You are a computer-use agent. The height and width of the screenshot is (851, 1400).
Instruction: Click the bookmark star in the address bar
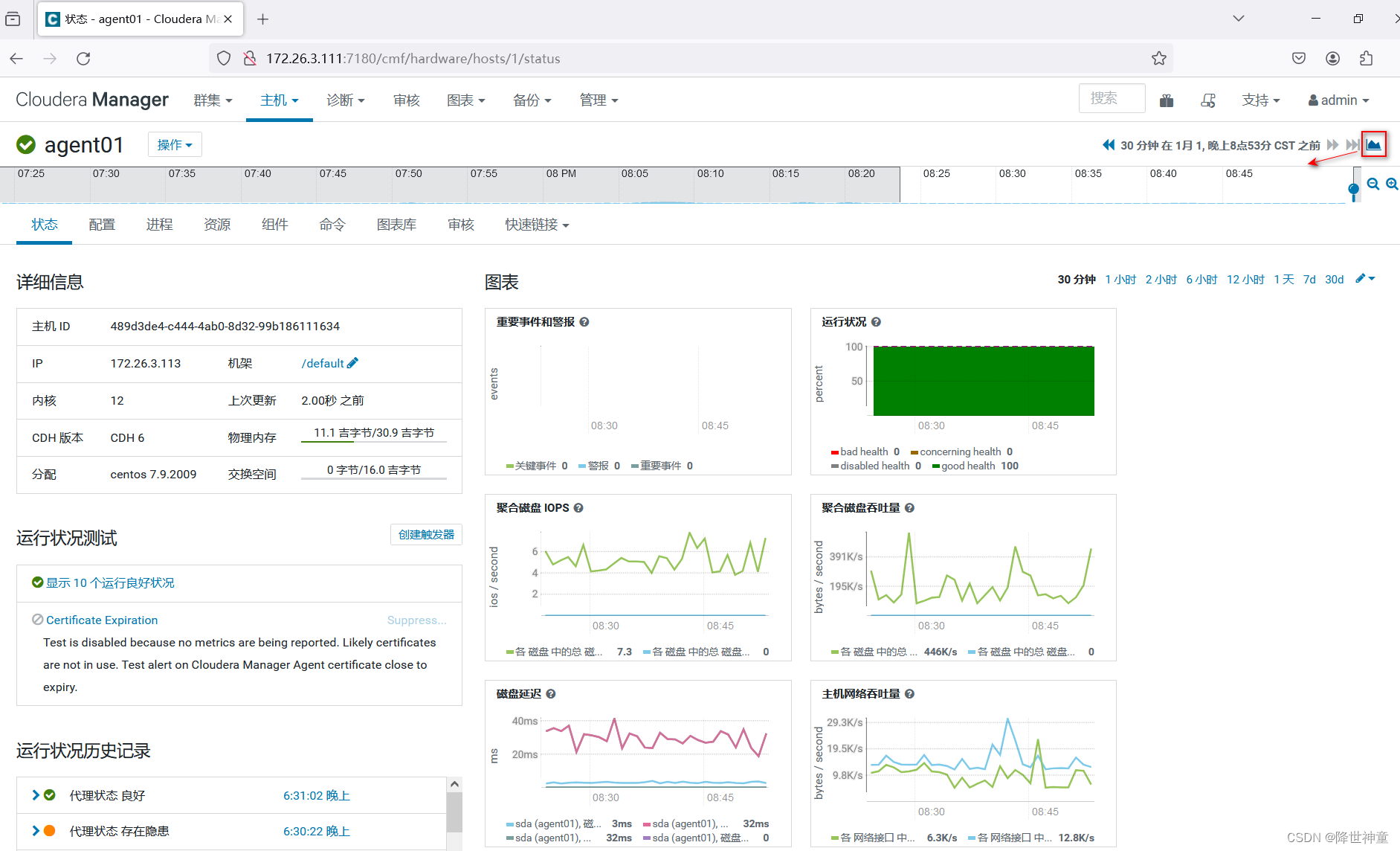(x=1158, y=58)
